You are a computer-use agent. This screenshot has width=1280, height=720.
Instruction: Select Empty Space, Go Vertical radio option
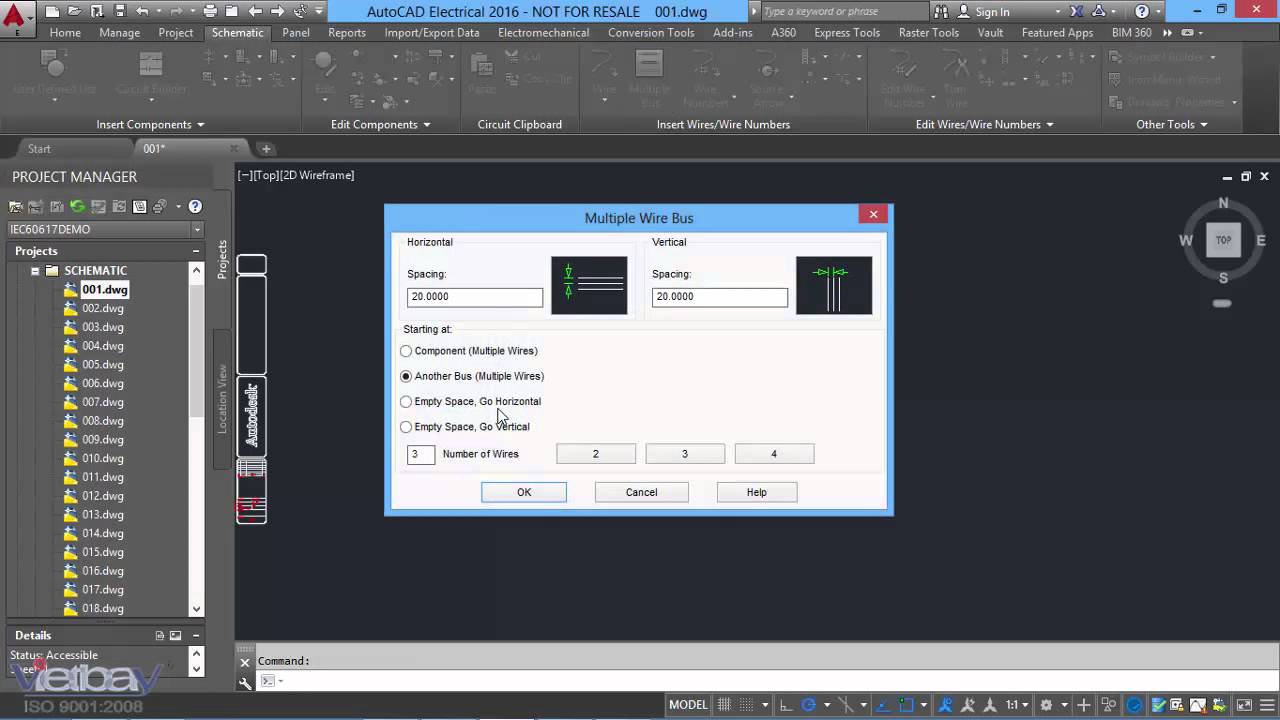[x=406, y=426]
